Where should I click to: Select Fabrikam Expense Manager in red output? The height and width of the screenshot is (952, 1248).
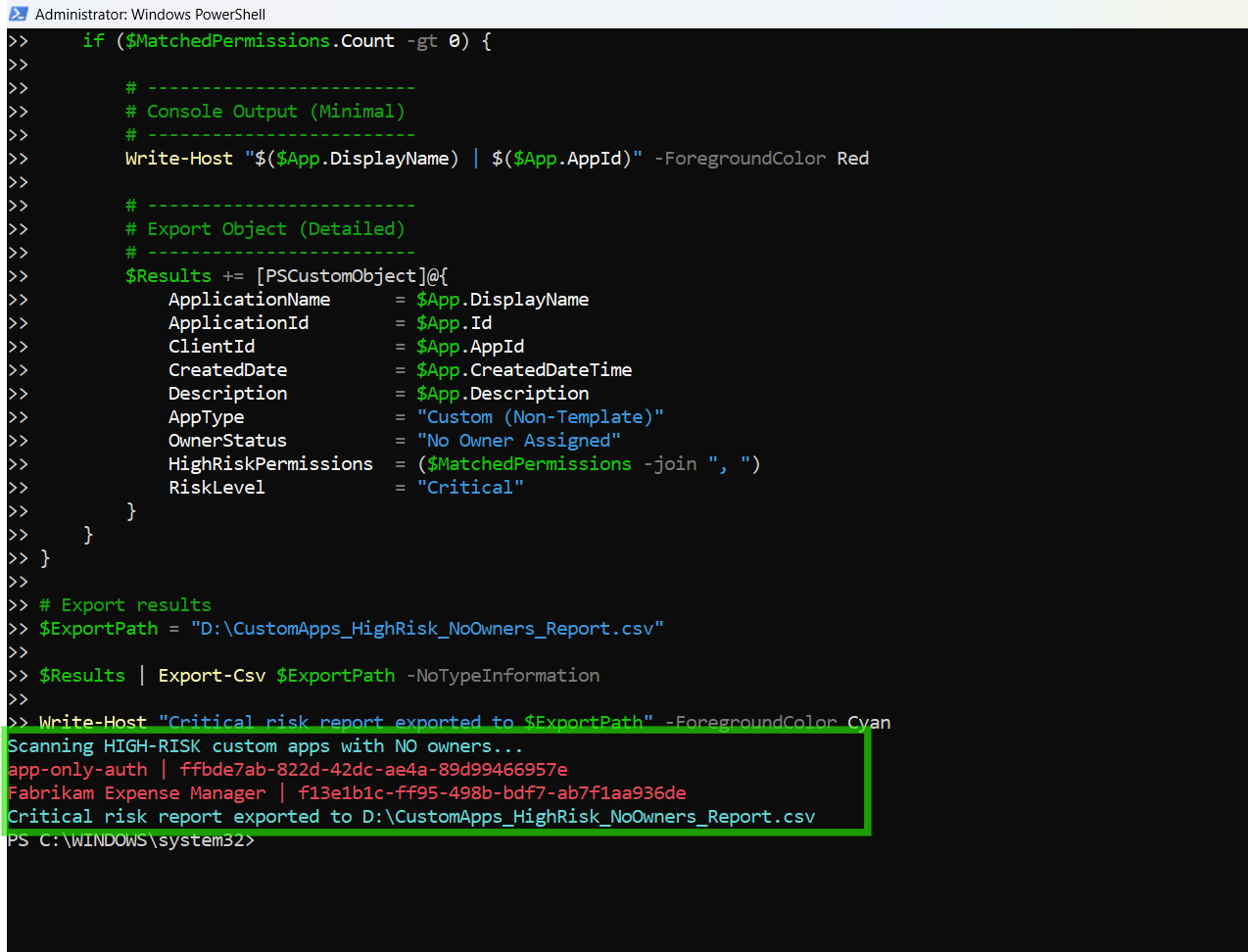(x=136, y=793)
